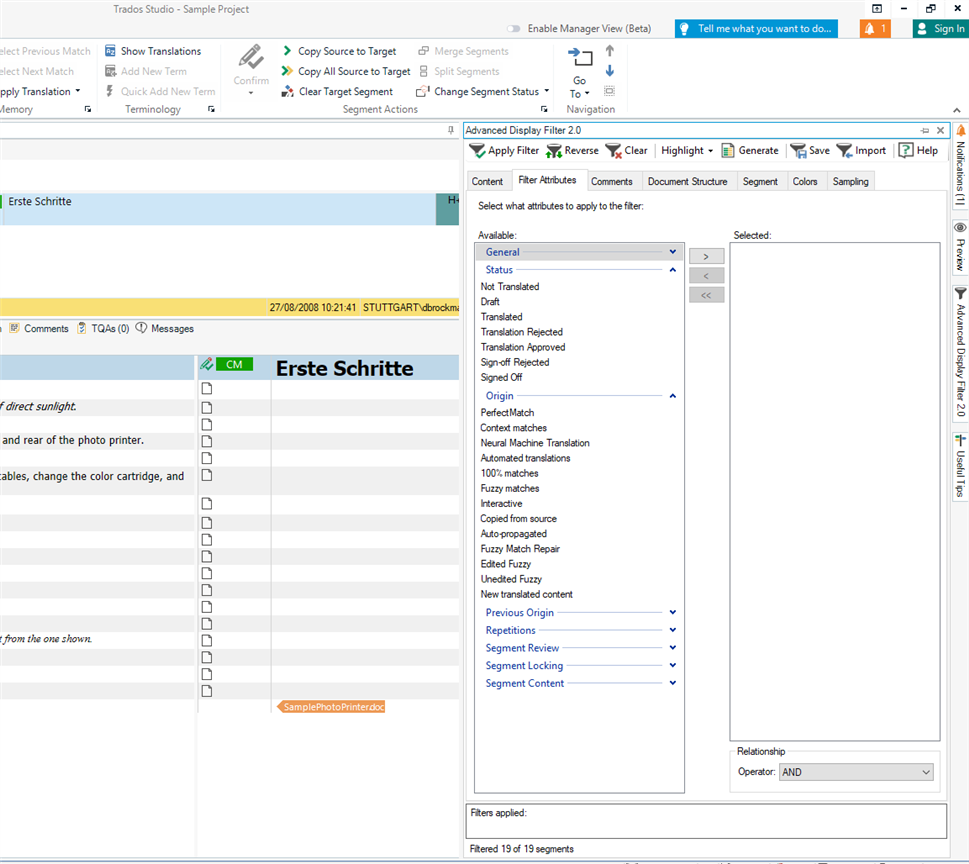Click the Sign In button
Screen dimensions: 969x864
941,28
